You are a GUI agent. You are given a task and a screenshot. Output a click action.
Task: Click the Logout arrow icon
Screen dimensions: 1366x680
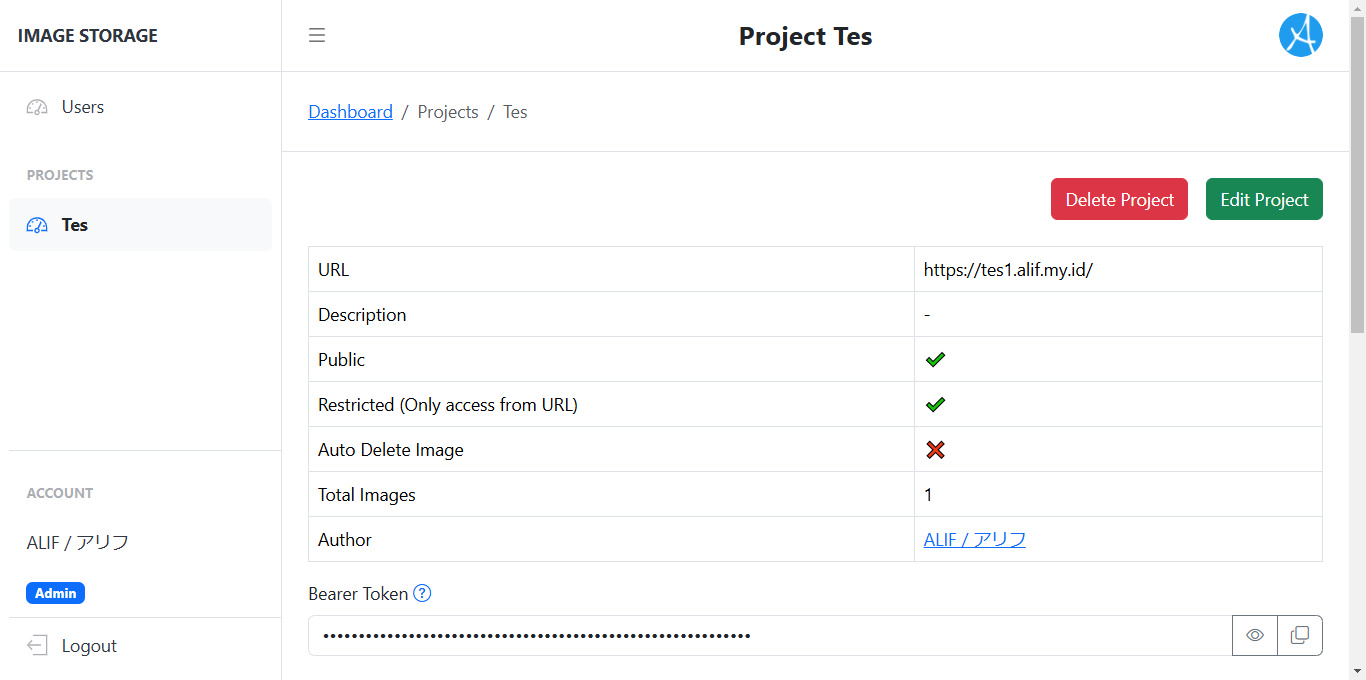pos(37,646)
